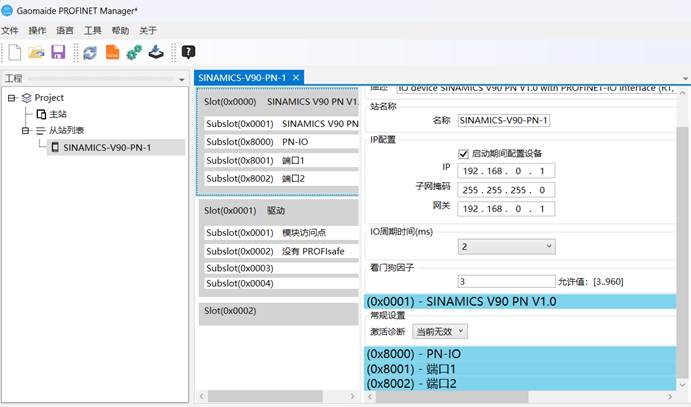Select Slot(0x0000) SINAMICS V90 PN header
The height and width of the screenshot is (407, 691).
(279, 101)
